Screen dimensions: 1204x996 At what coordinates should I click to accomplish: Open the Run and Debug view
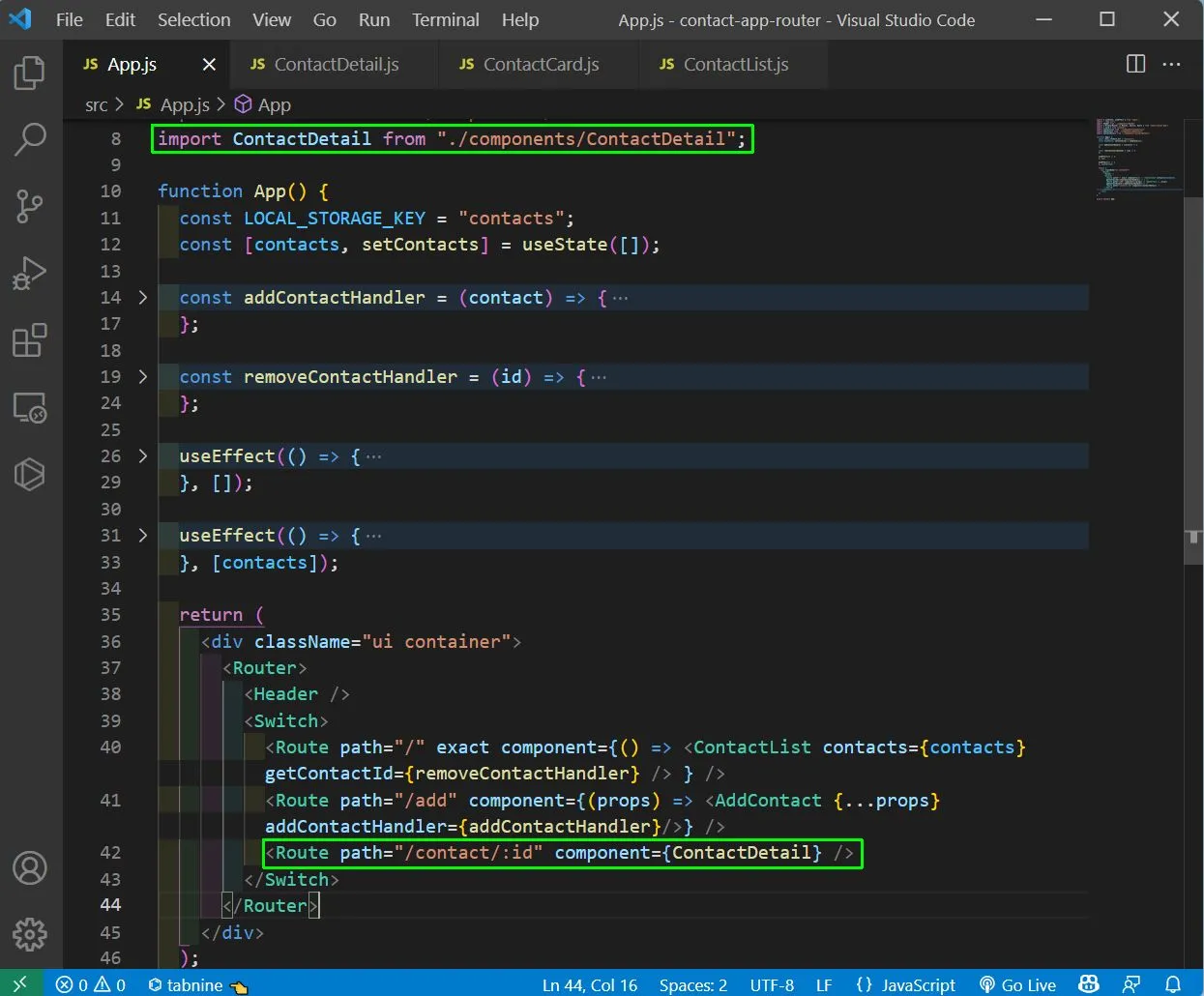pyautogui.click(x=30, y=273)
